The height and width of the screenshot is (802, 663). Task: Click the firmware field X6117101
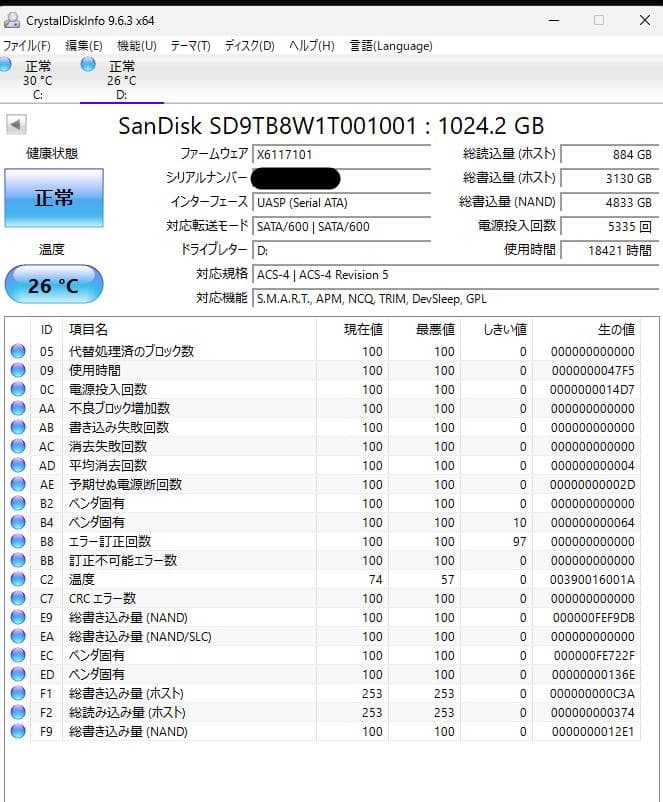[x=342, y=154]
